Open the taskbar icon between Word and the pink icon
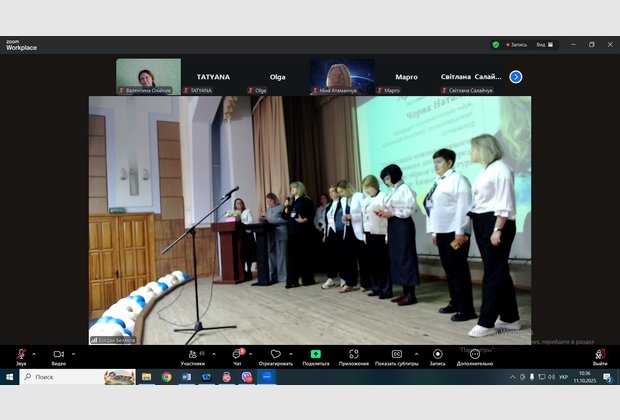 click(x=206, y=377)
